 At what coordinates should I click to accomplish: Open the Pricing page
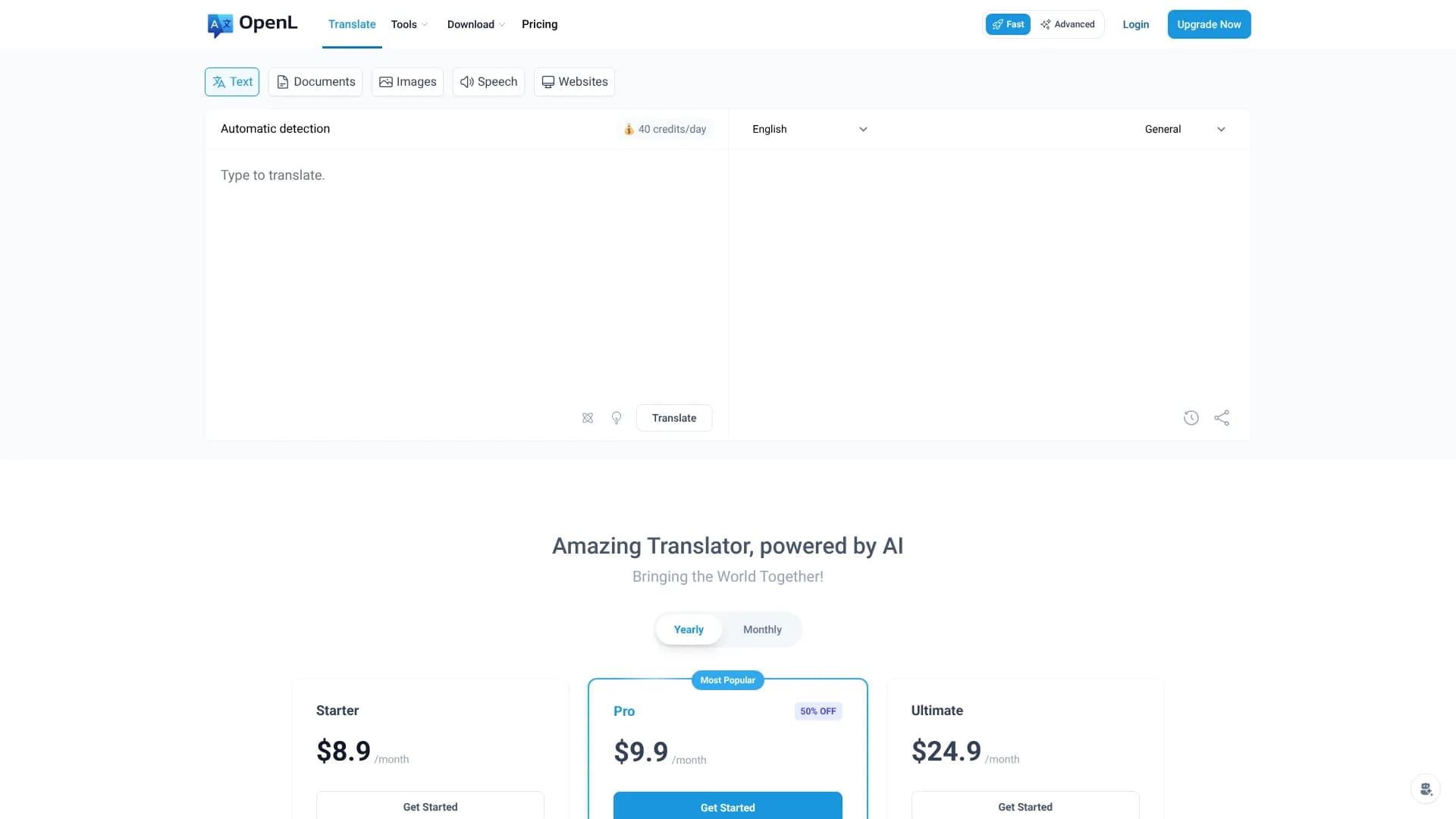pyautogui.click(x=539, y=24)
